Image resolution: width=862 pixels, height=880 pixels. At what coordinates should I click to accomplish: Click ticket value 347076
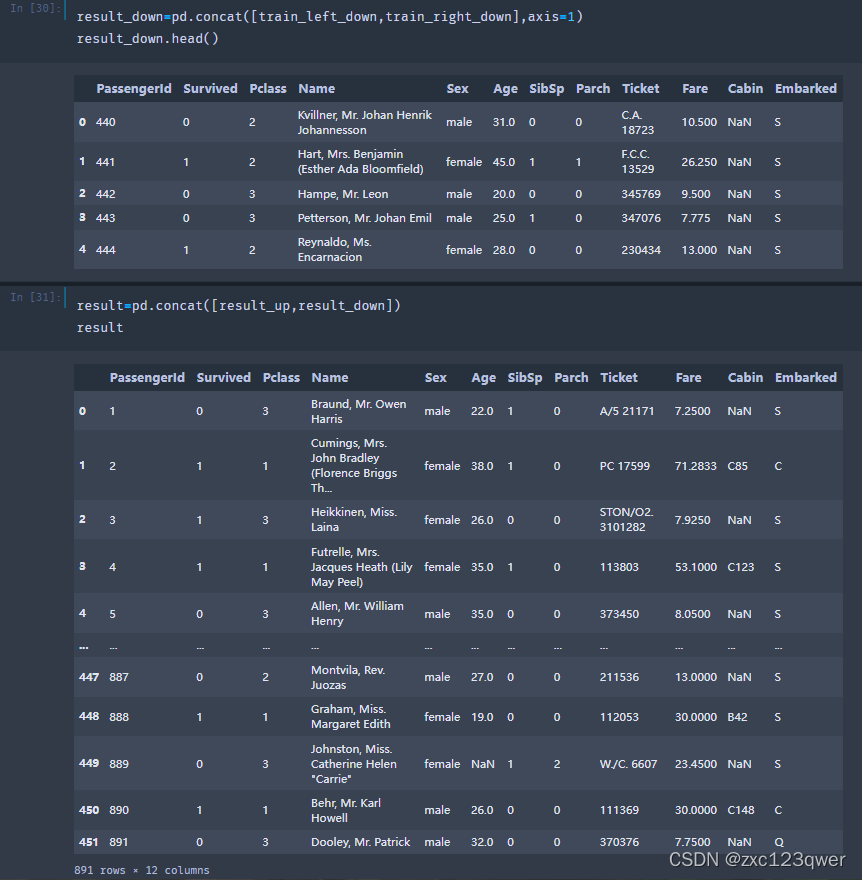[641, 218]
